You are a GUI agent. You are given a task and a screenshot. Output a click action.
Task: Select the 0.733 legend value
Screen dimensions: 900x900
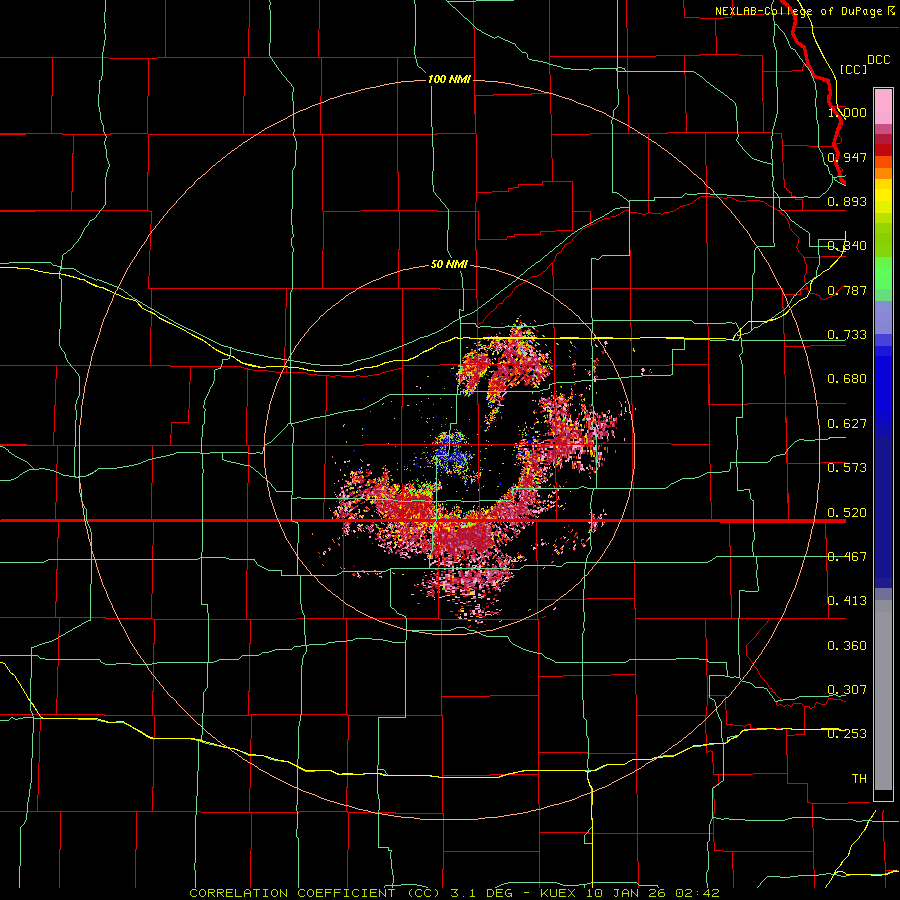pos(847,335)
